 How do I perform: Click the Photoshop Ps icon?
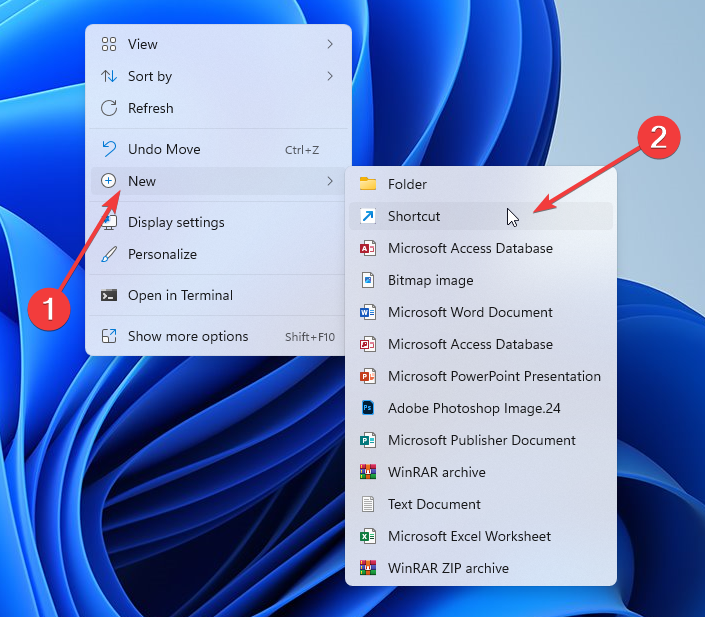click(368, 408)
